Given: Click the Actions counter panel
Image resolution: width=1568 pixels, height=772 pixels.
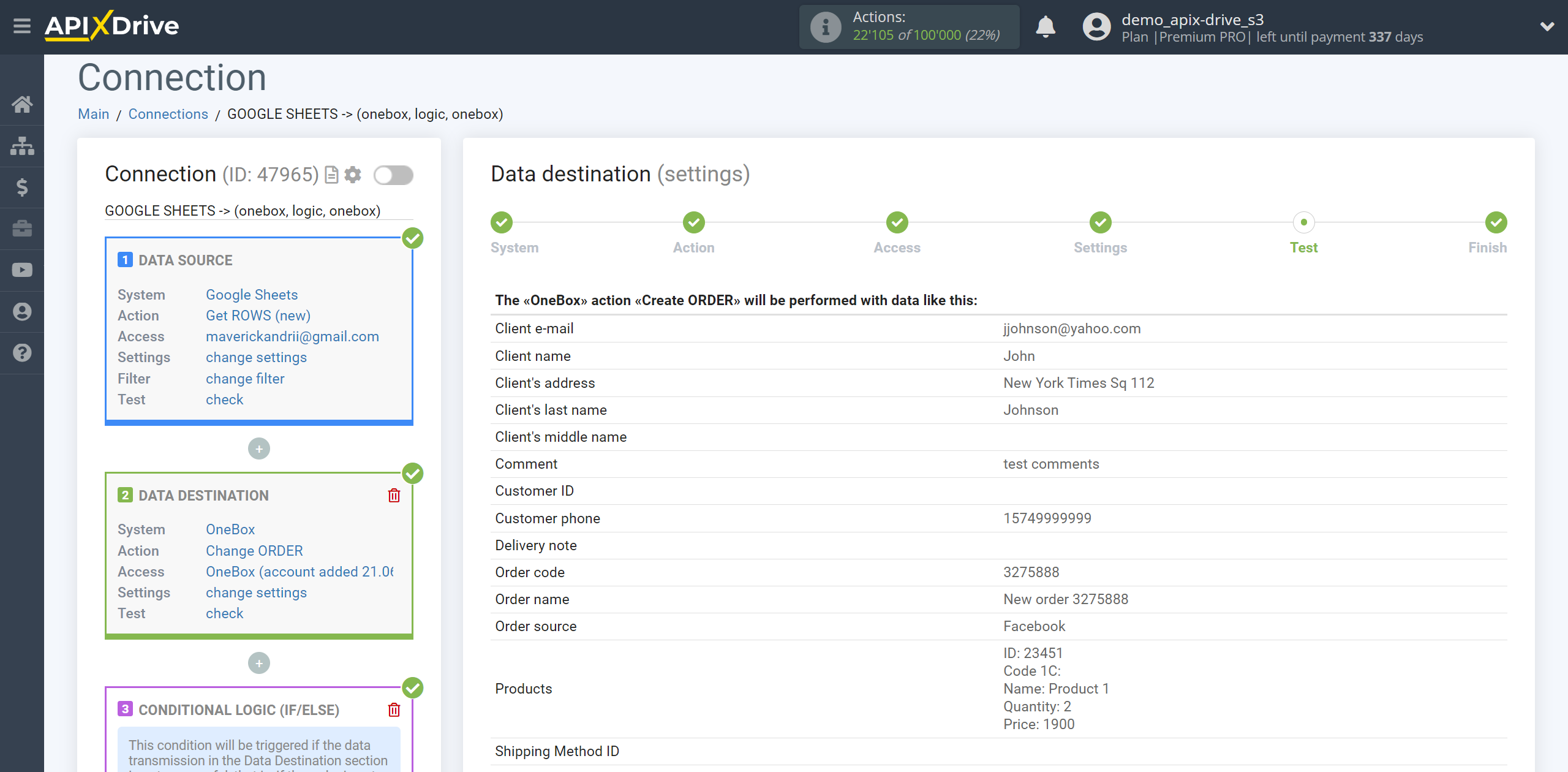Looking at the screenshot, I should 910,27.
